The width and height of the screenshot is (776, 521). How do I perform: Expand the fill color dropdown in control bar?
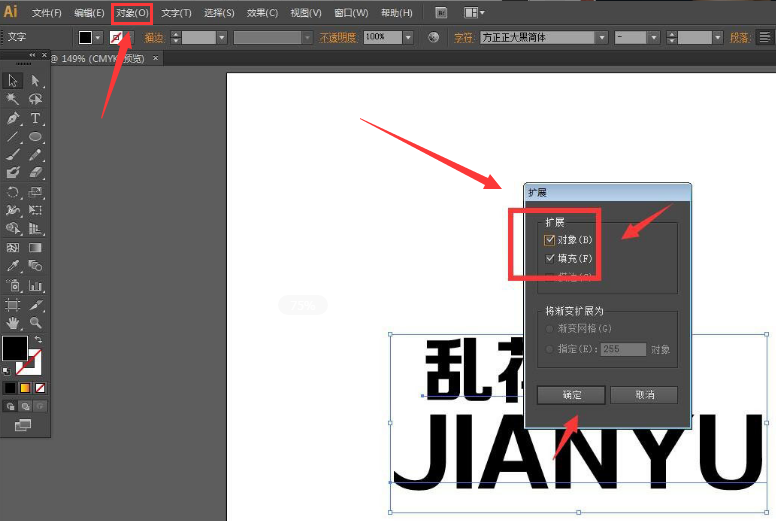[98, 37]
